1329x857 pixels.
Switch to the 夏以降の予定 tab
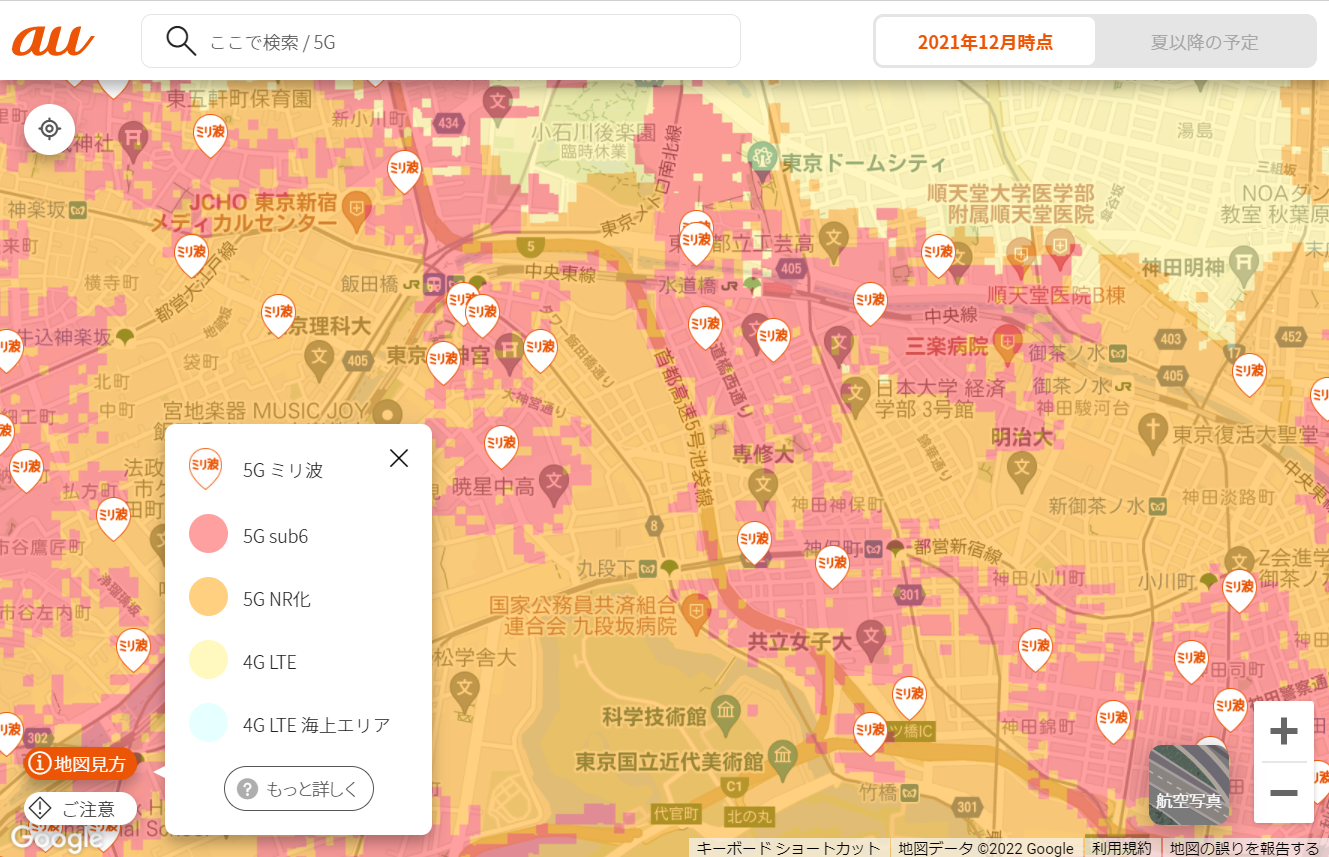1204,42
